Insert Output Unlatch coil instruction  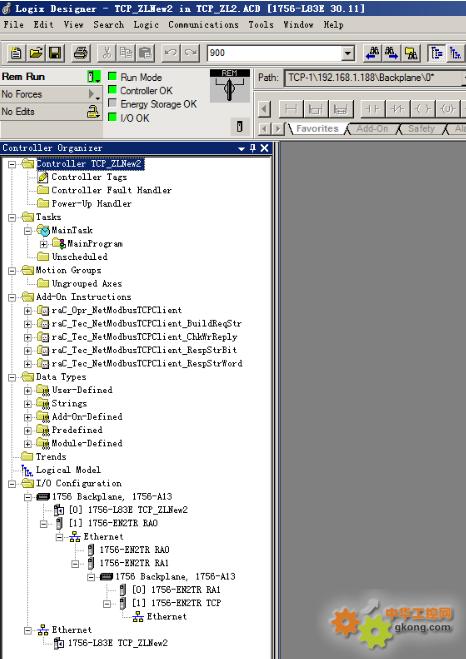448,109
